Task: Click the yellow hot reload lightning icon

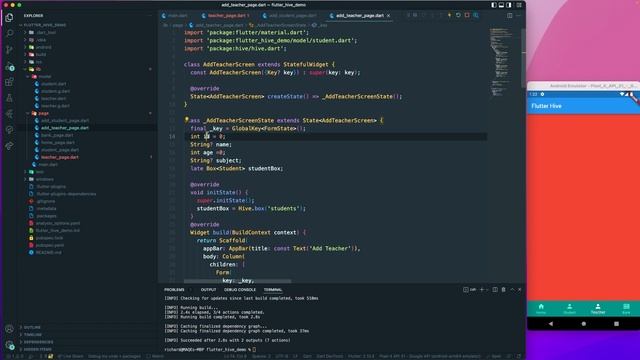Action: coord(449,16)
